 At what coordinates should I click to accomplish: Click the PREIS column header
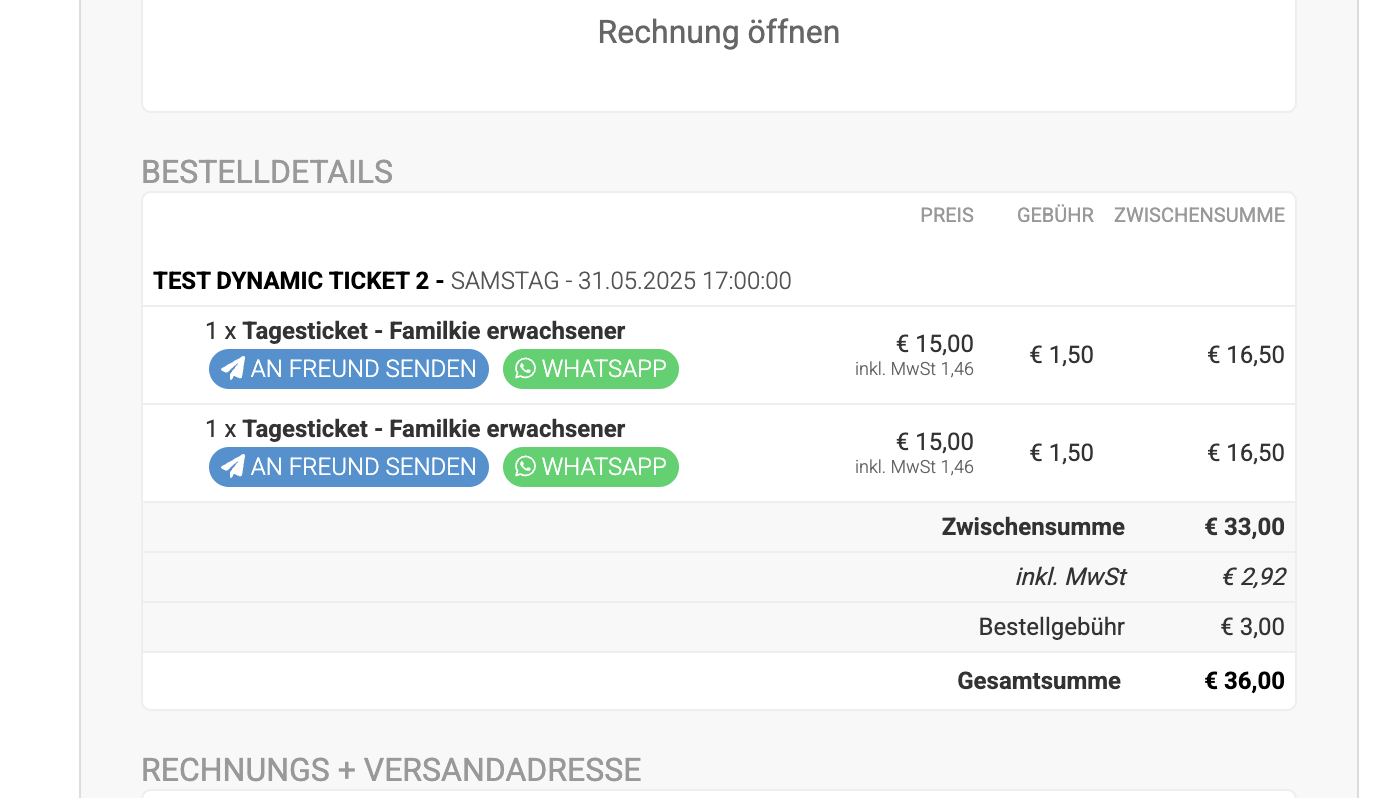[946, 215]
